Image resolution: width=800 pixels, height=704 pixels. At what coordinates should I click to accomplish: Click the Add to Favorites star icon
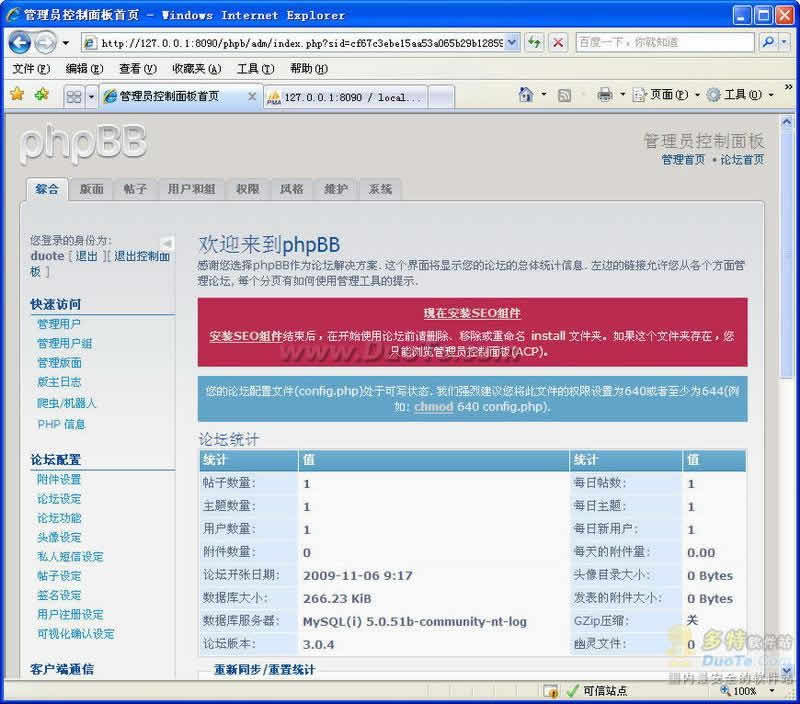pos(41,94)
